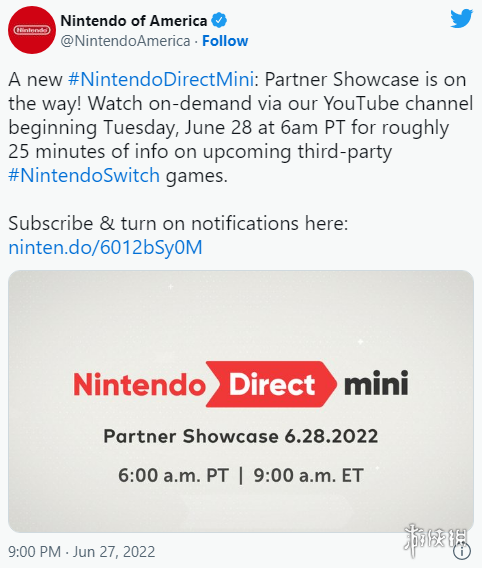Click the Partner Showcase 6.28.2022 text
Image resolution: width=482 pixels, height=568 pixels.
241,436
